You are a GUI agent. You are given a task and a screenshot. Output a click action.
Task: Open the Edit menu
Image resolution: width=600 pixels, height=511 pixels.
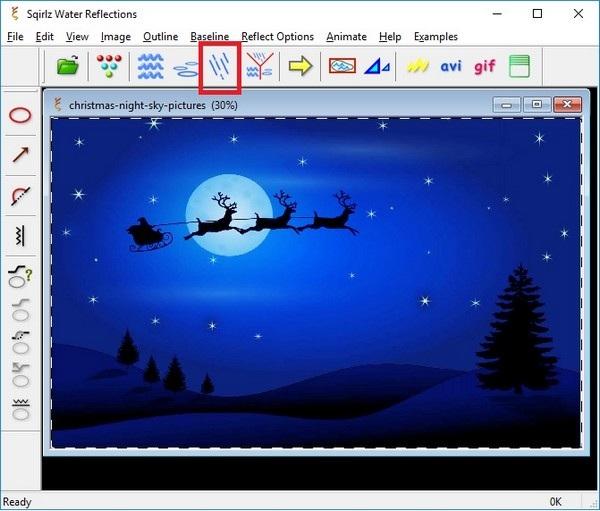[44, 37]
